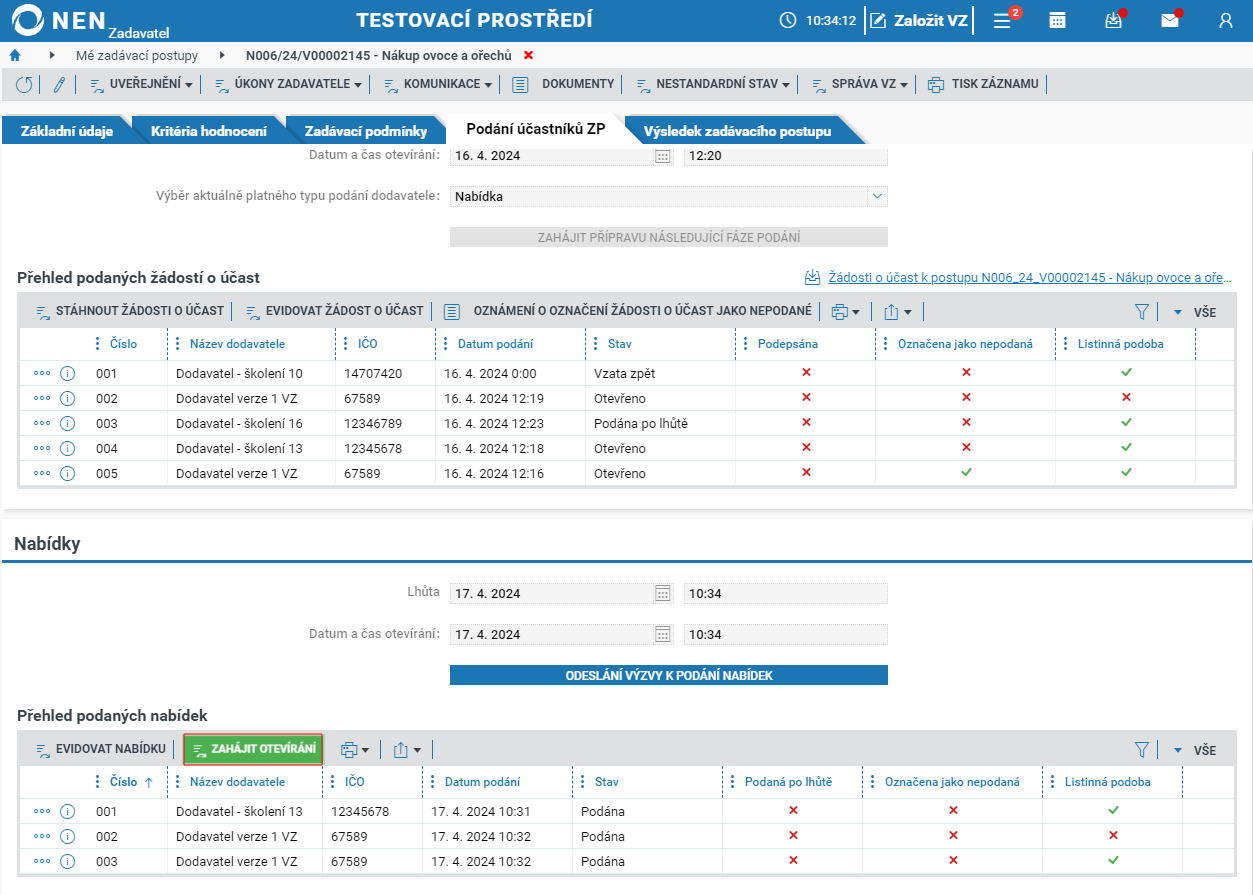Click the NEN Zadavatel logo

(88, 21)
